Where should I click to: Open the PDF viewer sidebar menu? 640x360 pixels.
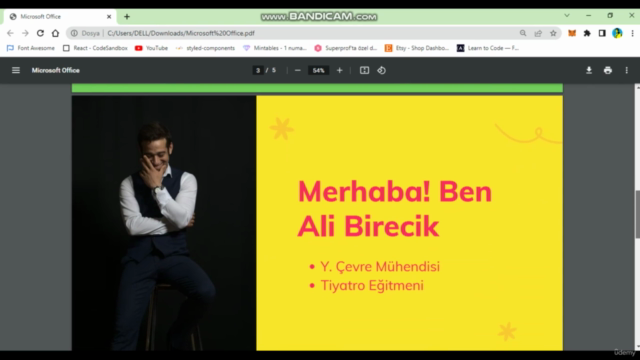(16, 70)
